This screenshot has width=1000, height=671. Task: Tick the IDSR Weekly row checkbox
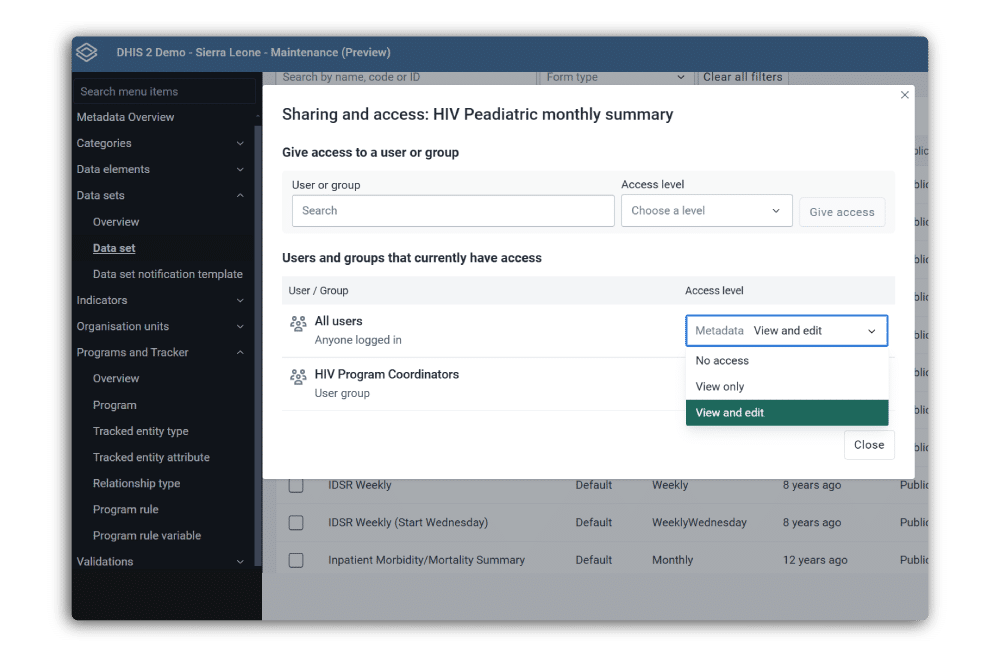(296, 485)
